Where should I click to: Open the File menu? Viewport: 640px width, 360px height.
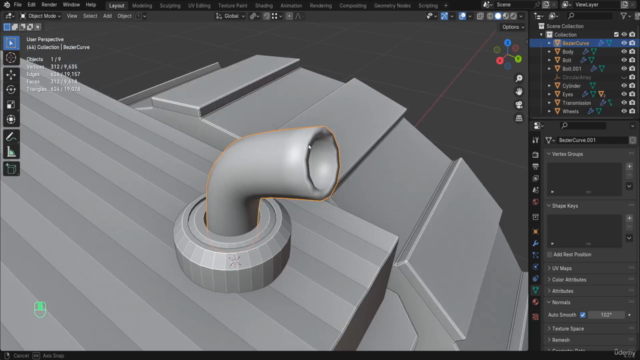pyautogui.click(x=18, y=5)
